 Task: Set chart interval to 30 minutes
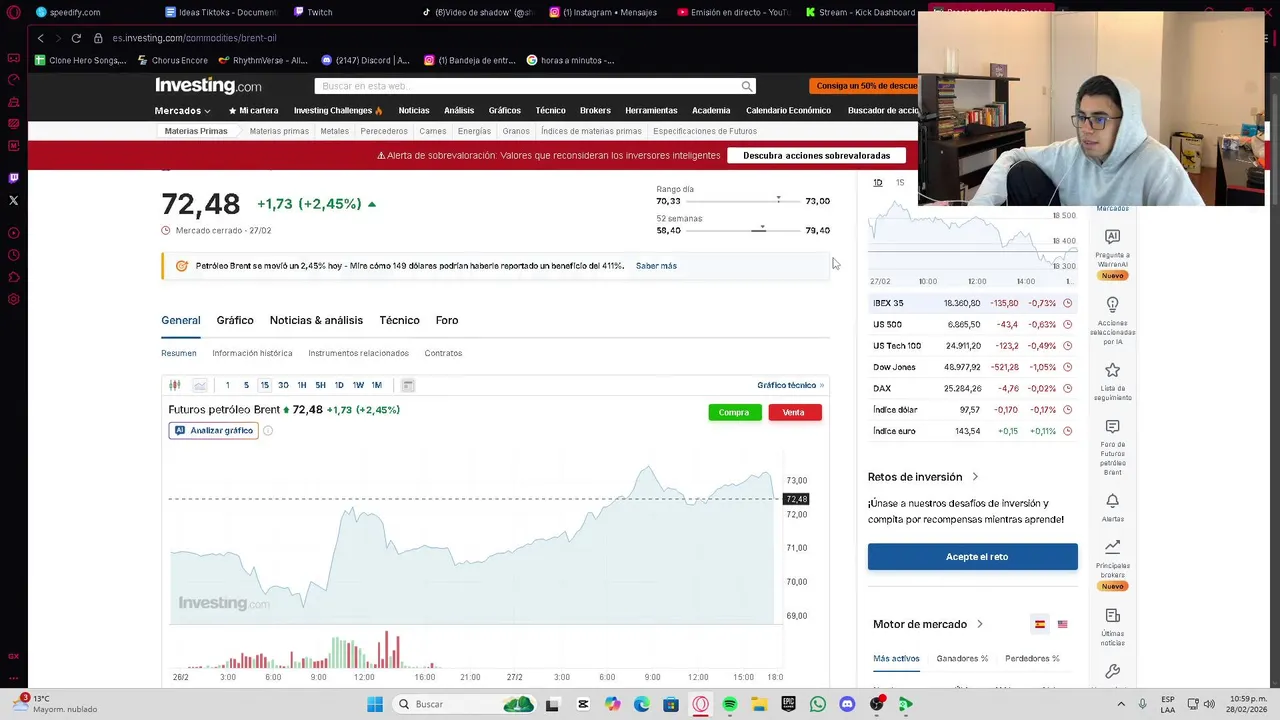[283, 385]
